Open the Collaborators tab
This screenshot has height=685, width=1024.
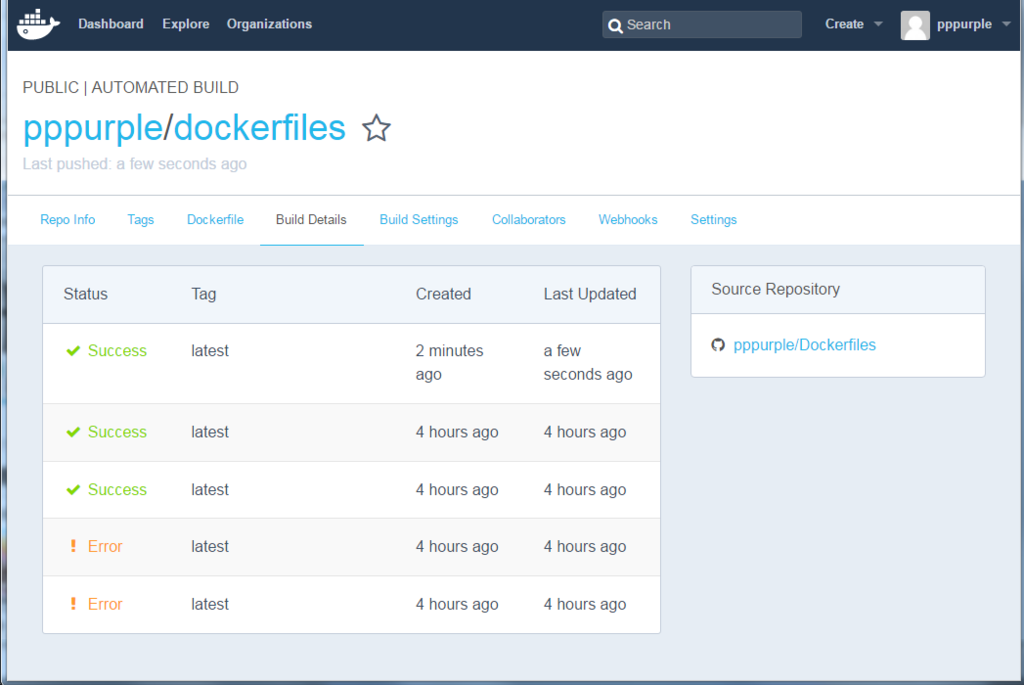pyautogui.click(x=528, y=219)
